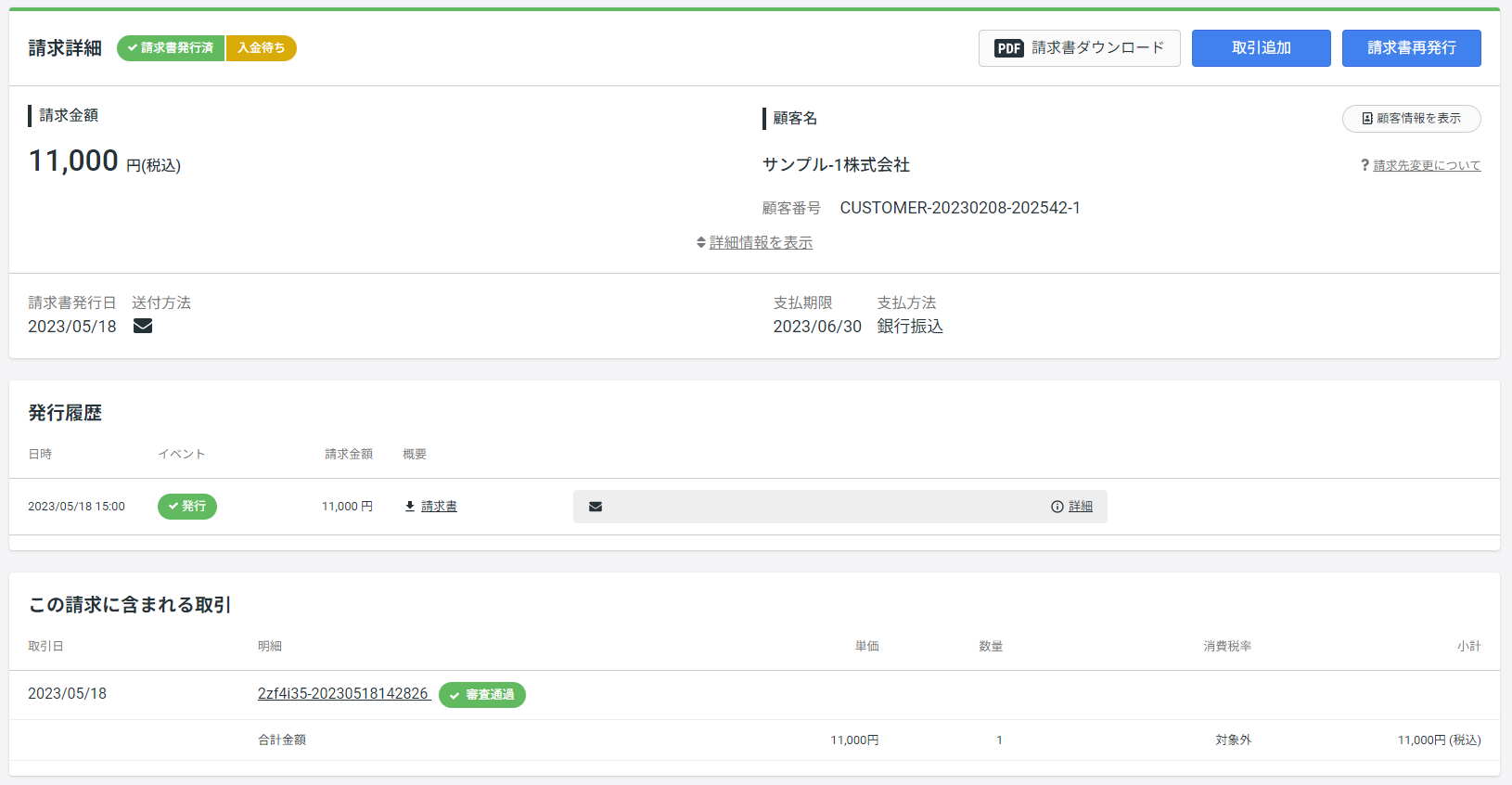Open transaction 2zf4i35-20230518142826 link
This screenshot has width=1512, height=785.
343,694
